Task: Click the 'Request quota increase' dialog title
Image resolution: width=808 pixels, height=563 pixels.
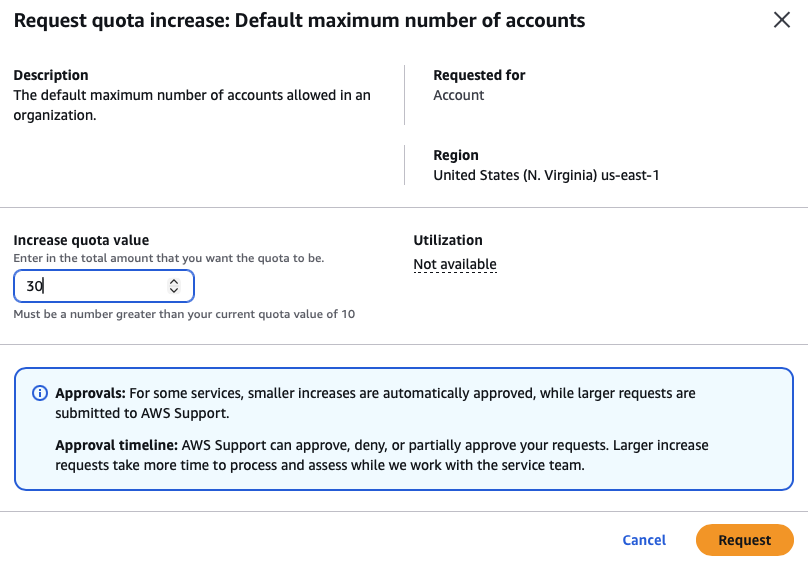Action: pyautogui.click(x=299, y=20)
